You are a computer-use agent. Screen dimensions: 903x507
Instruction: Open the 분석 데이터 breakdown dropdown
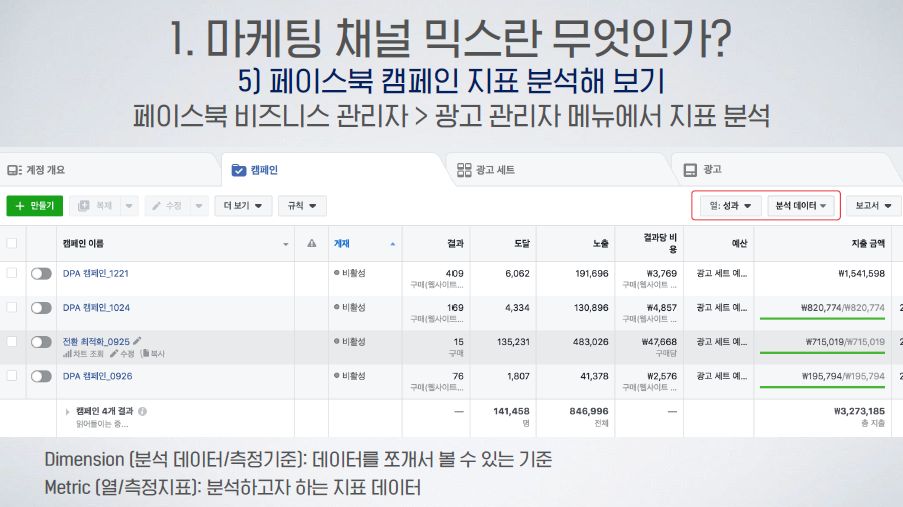[x=800, y=206]
